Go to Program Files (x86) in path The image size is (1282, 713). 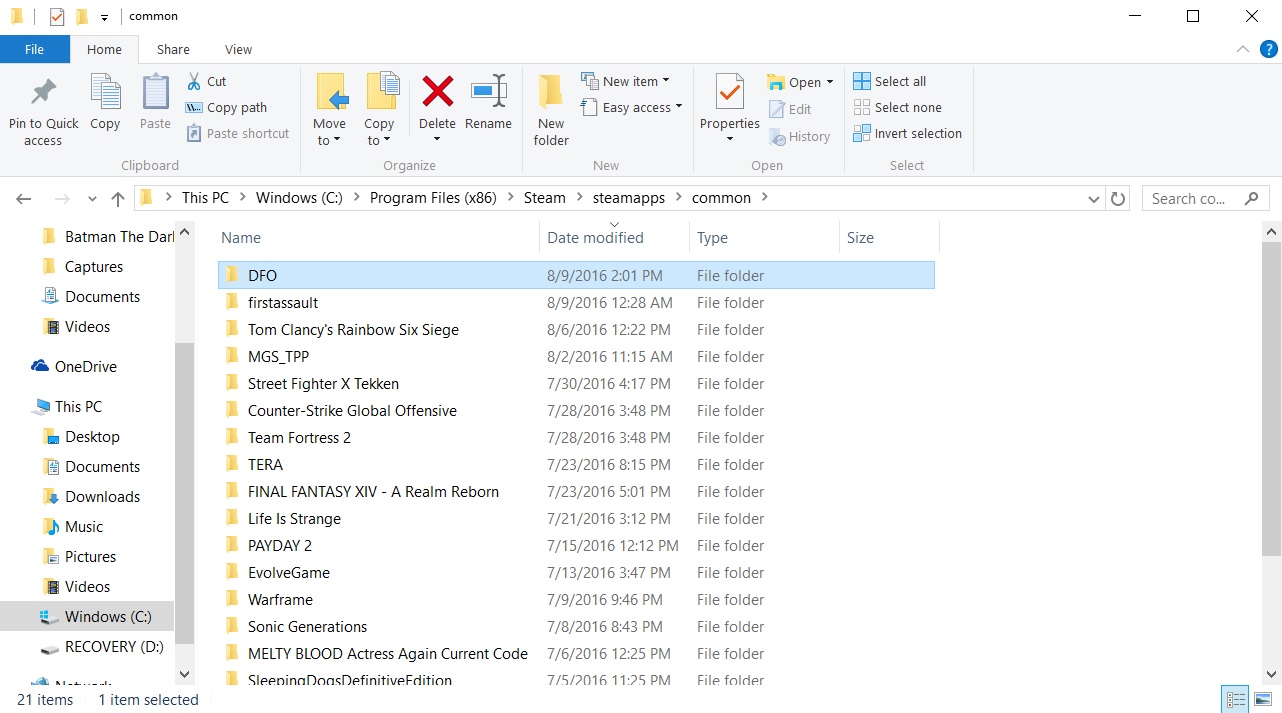click(x=433, y=198)
